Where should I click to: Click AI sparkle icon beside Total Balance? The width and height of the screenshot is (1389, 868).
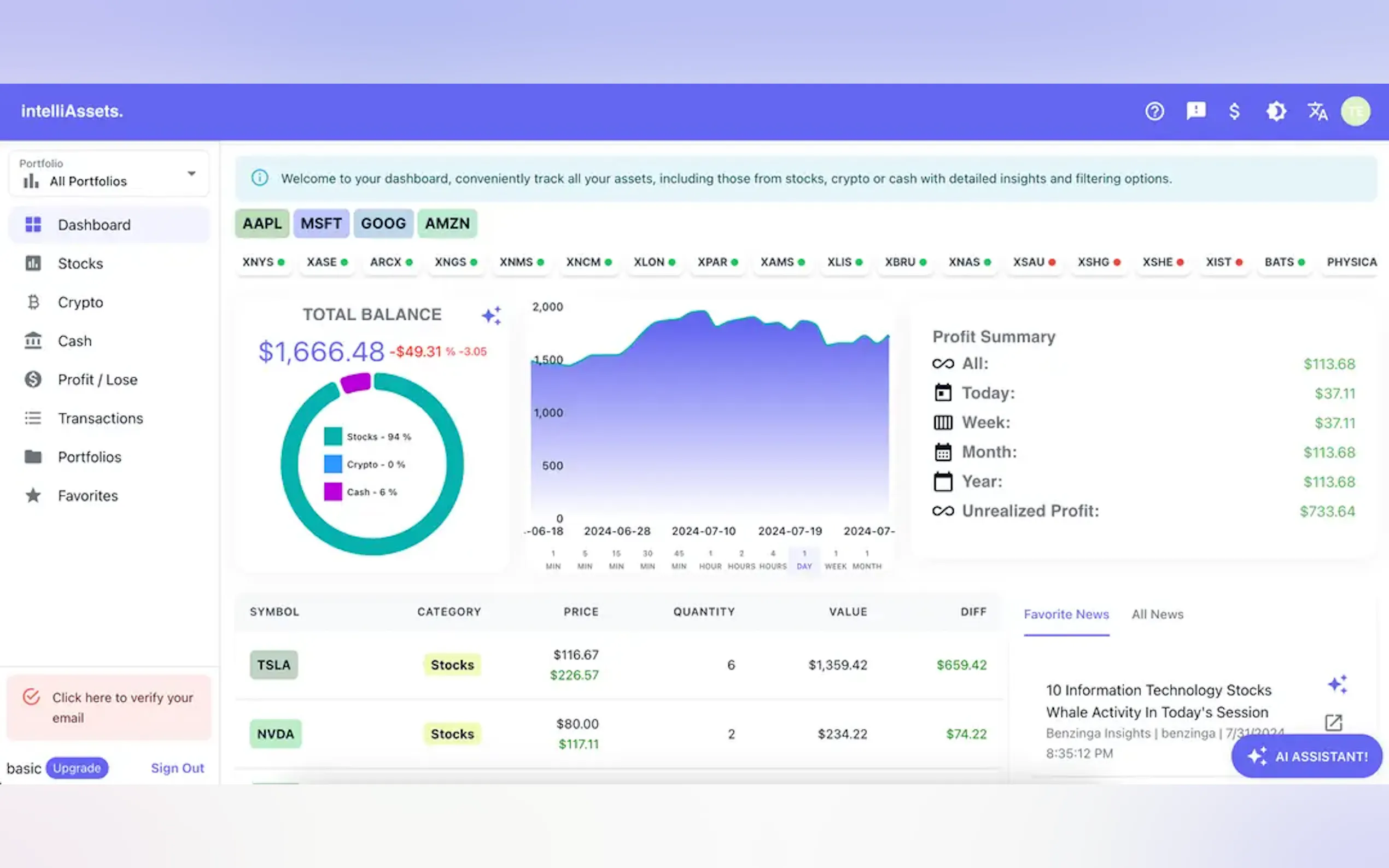coord(492,315)
